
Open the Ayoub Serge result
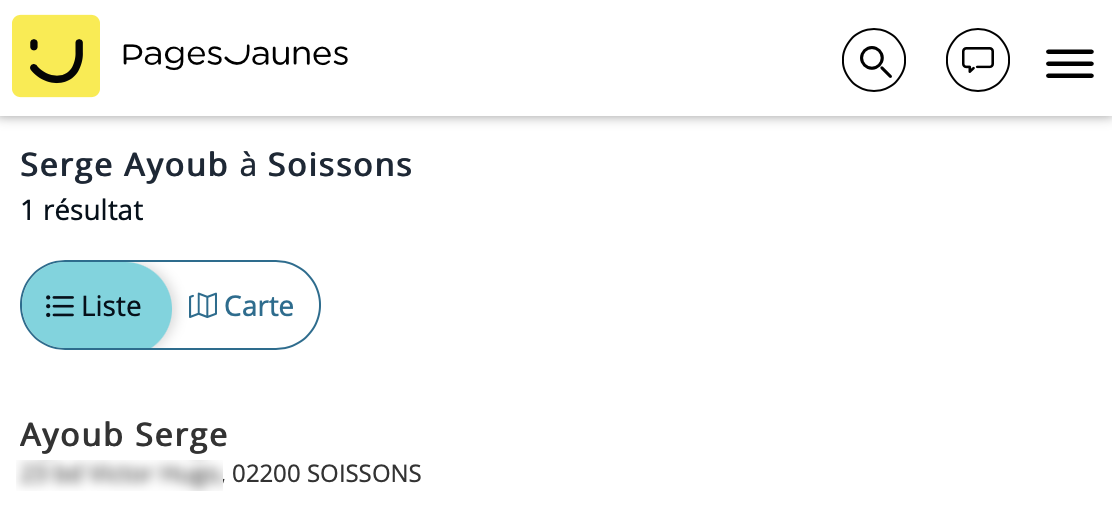click(x=124, y=434)
